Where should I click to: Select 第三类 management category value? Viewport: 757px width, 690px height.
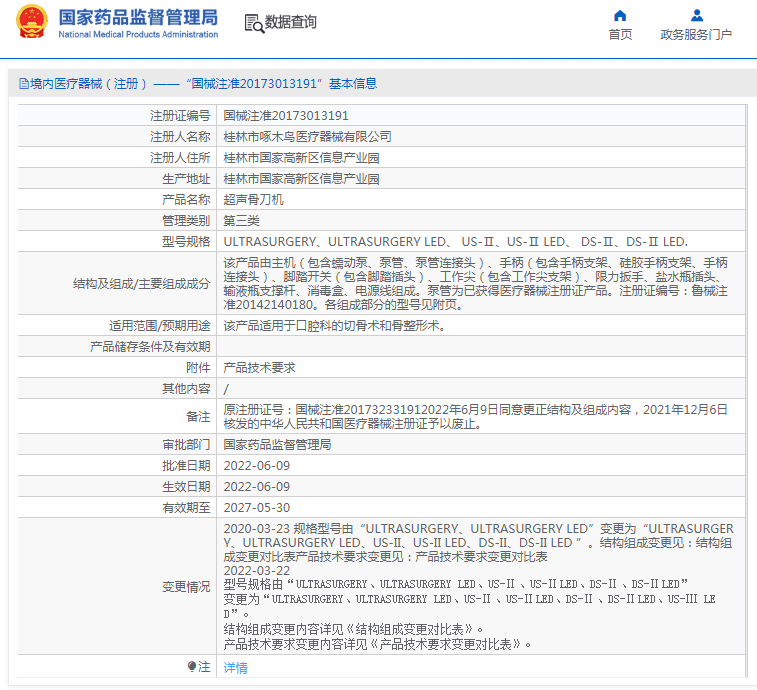tap(241, 221)
